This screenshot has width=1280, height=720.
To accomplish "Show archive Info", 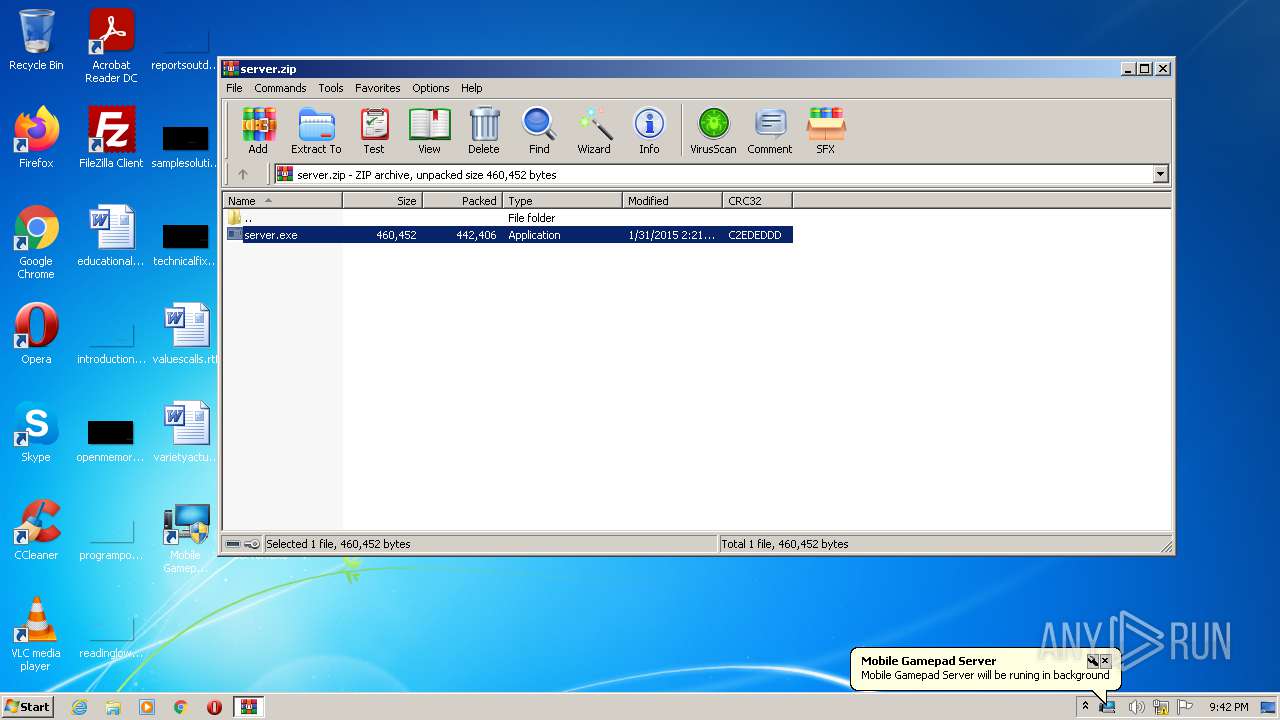I will click(x=649, y=131).
